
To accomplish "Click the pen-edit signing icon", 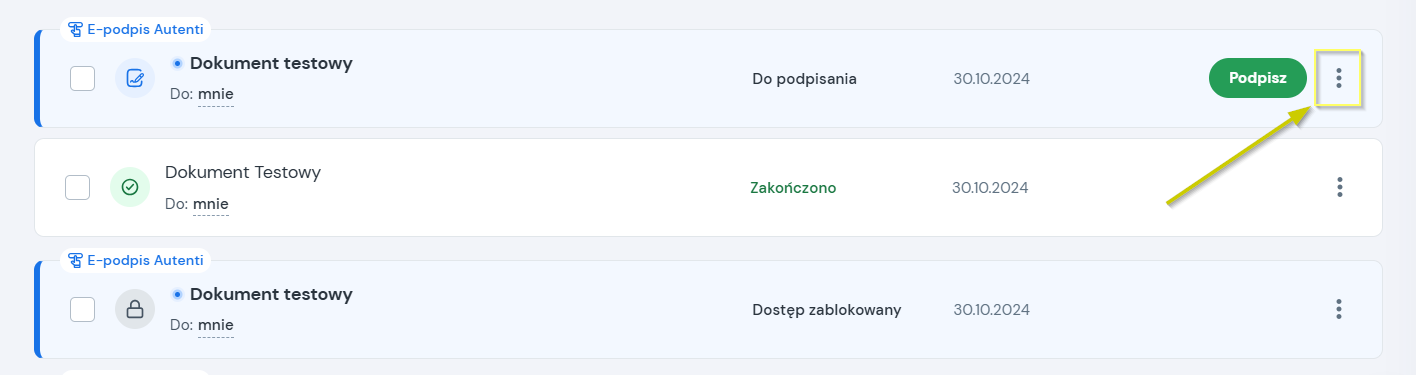I will tap(135, 78).
